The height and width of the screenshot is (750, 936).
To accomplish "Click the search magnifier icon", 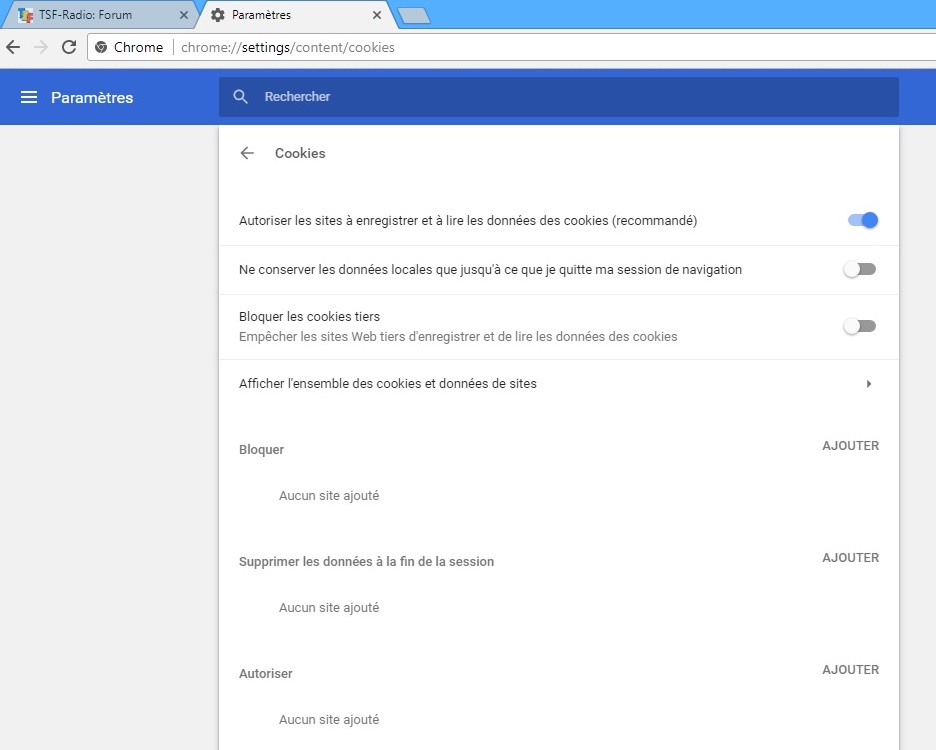I will (240, 97).
